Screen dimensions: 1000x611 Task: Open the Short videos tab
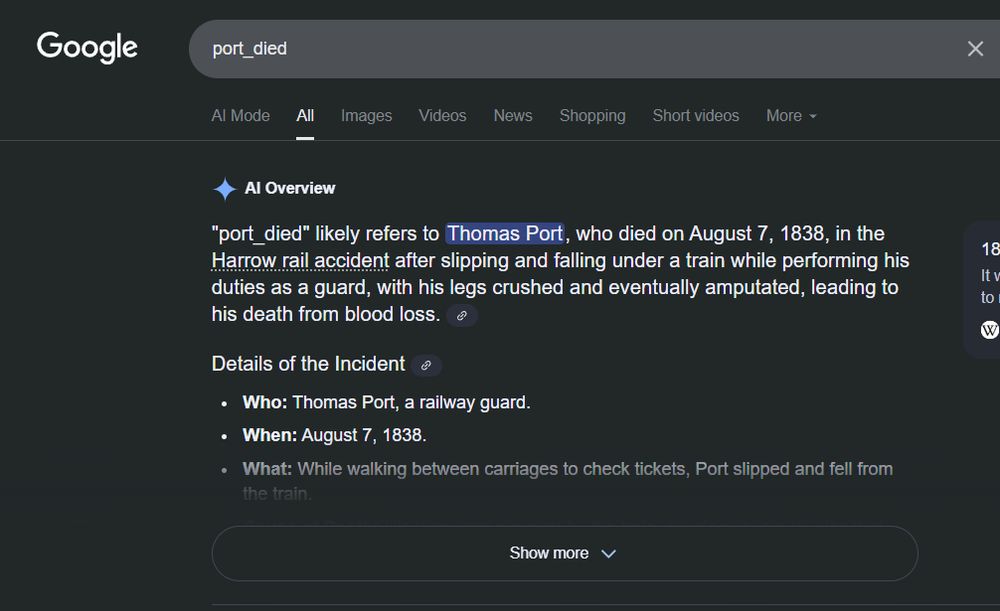click(x=695, y=116)
